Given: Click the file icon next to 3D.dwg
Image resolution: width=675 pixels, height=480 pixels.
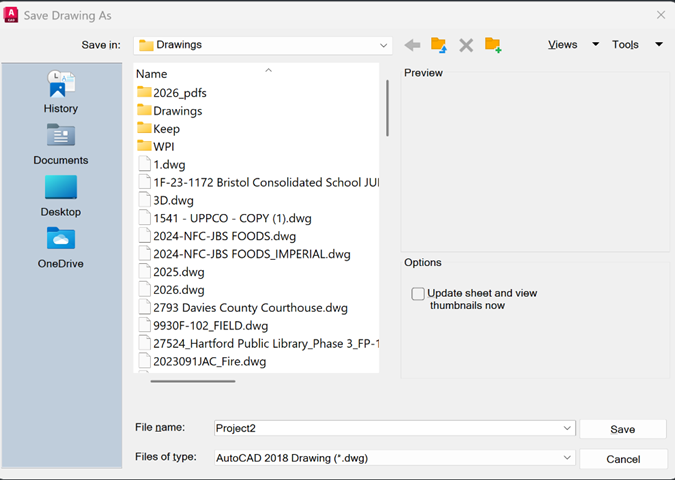Looking at the screenshot, I should point(145,200).
